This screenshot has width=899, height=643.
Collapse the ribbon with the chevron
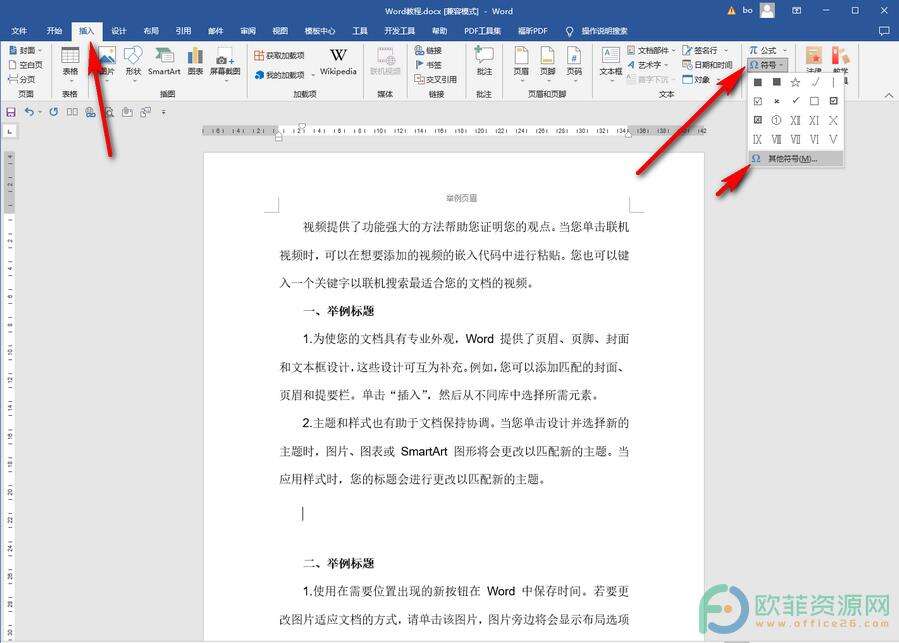(x=888, y=95)
